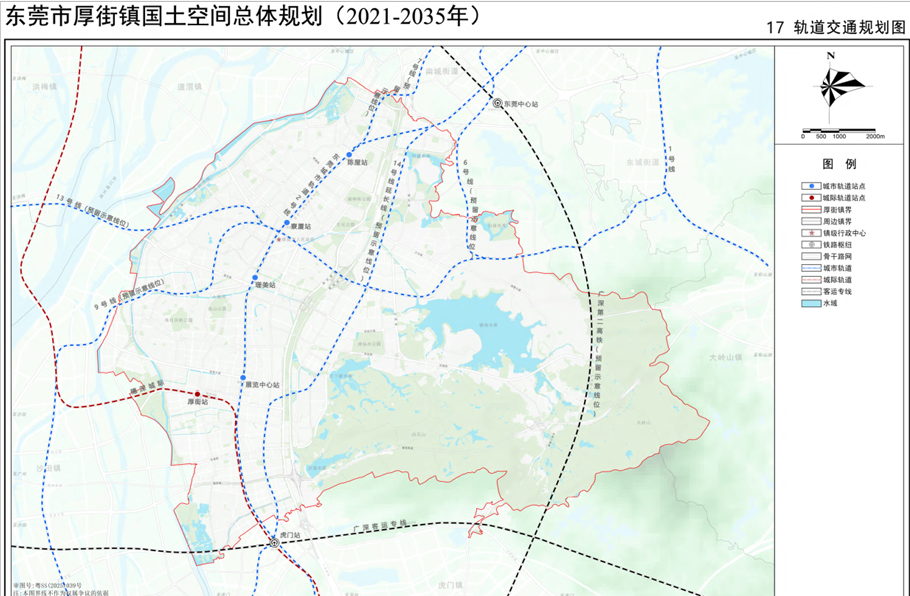Select the 东莞中心站 station marker
Screen dimensions: 910x596
pyautogui.click(x=497, y=101)
